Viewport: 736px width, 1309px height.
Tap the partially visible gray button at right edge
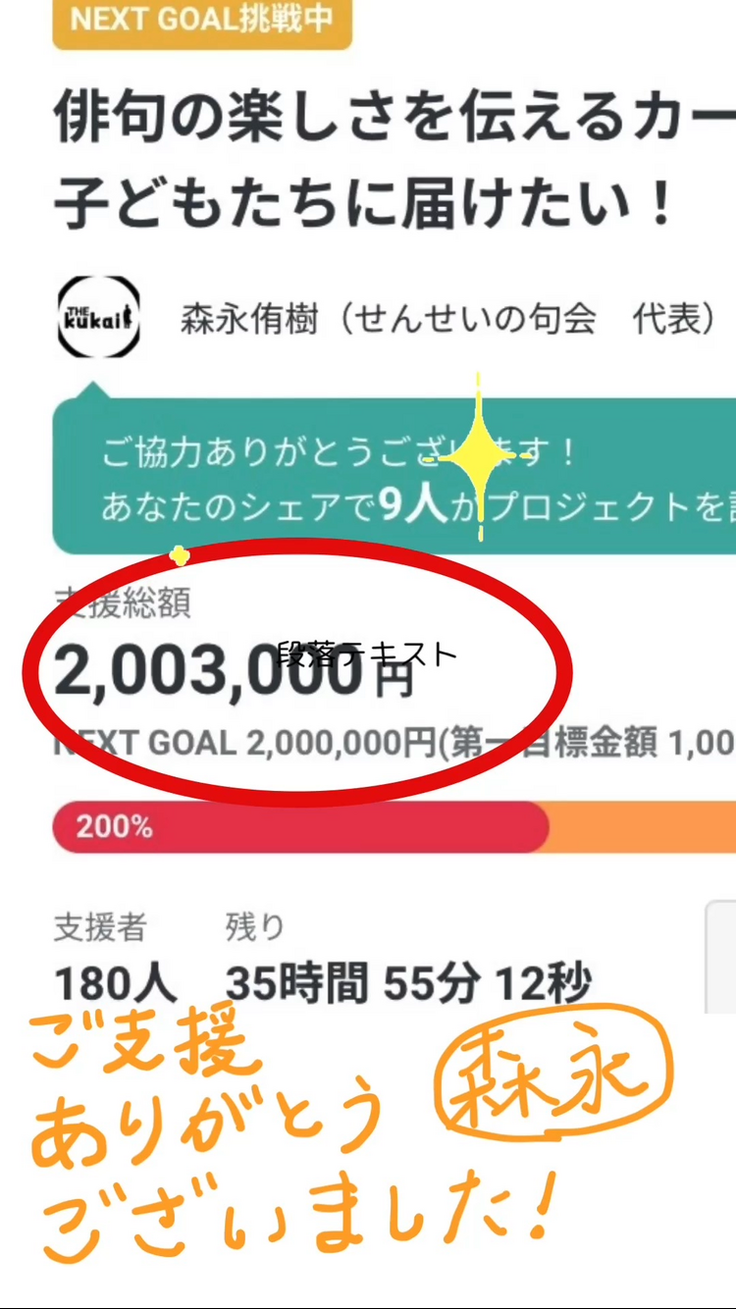[x=721, y=957]
